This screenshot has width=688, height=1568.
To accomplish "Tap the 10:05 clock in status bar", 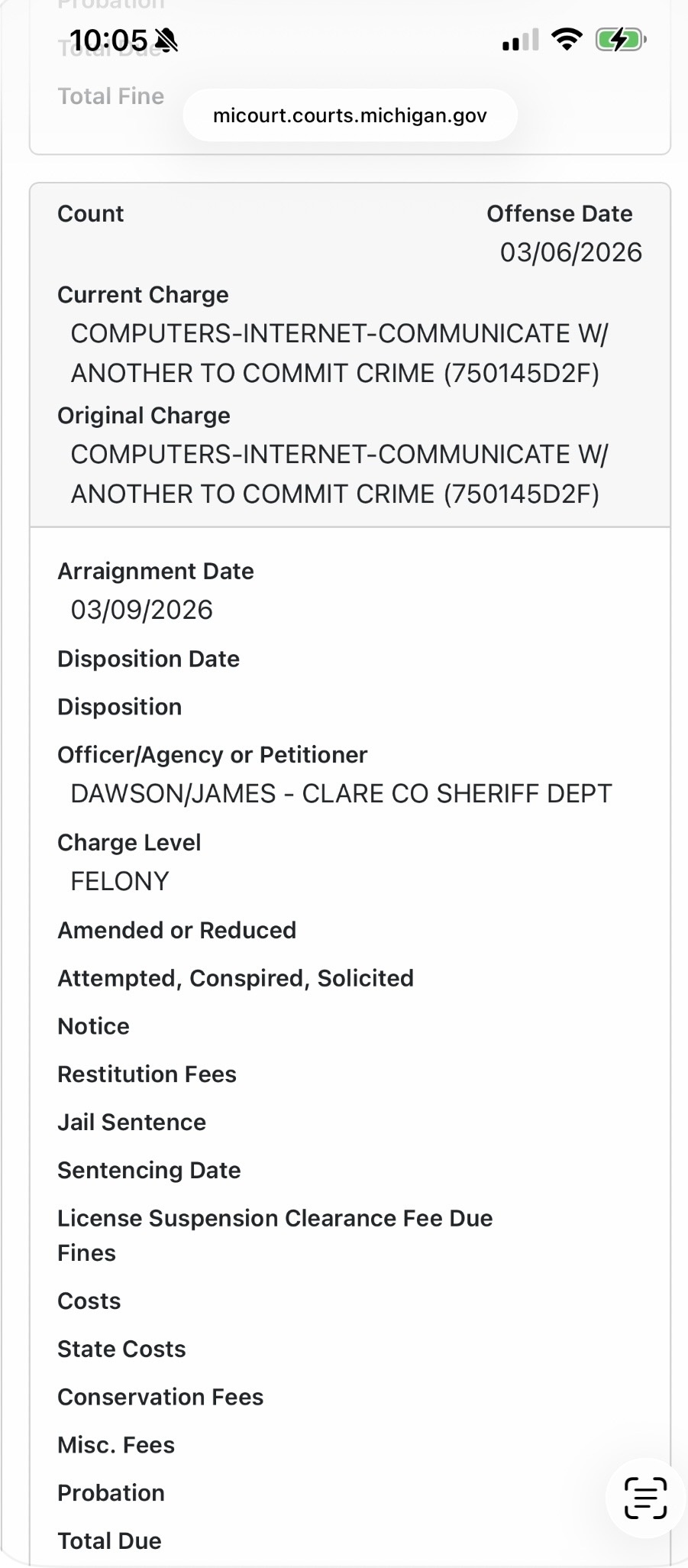I will [x=108, y=40].
